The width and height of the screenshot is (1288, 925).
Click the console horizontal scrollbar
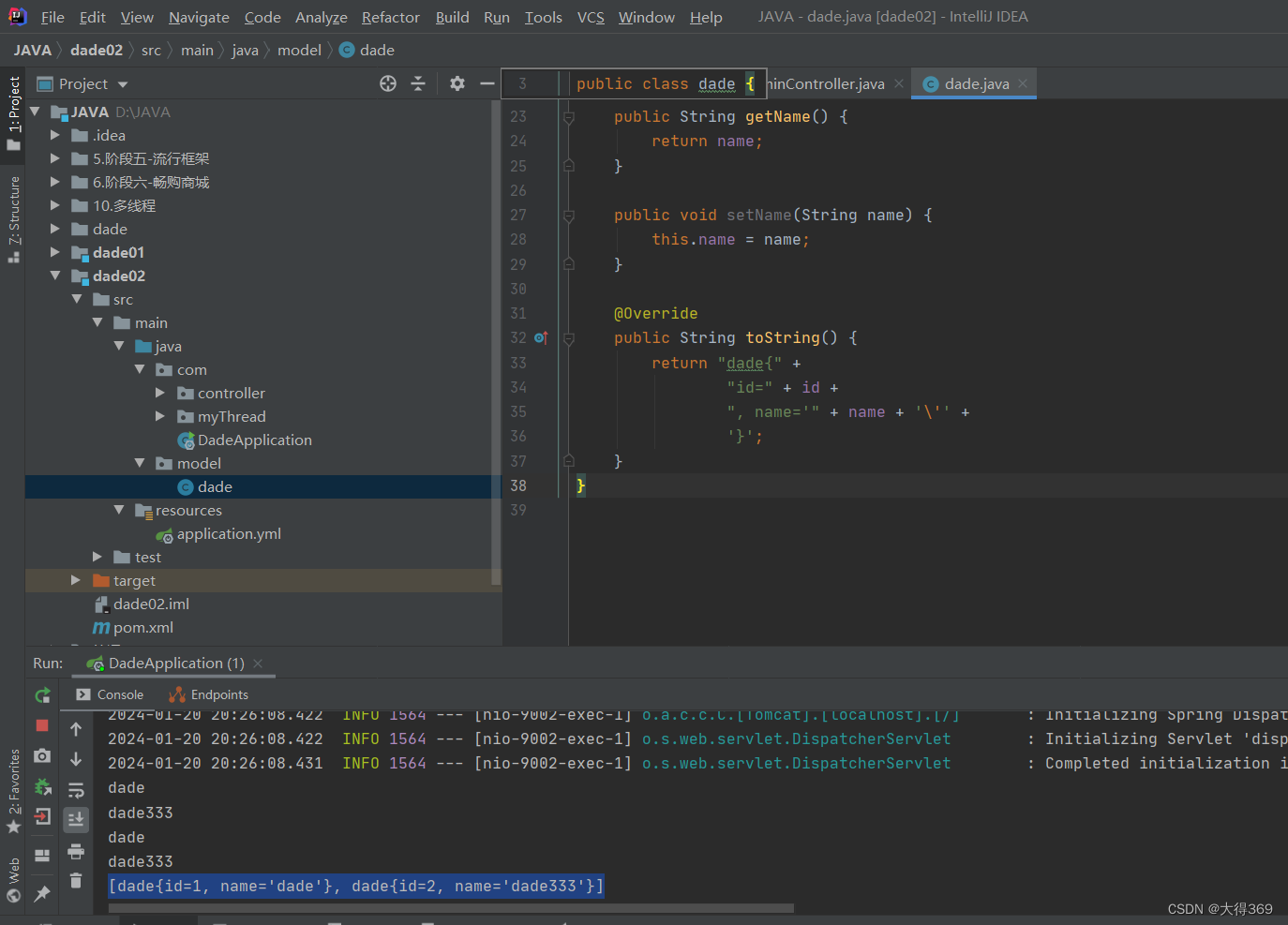(x=450, y=907)
